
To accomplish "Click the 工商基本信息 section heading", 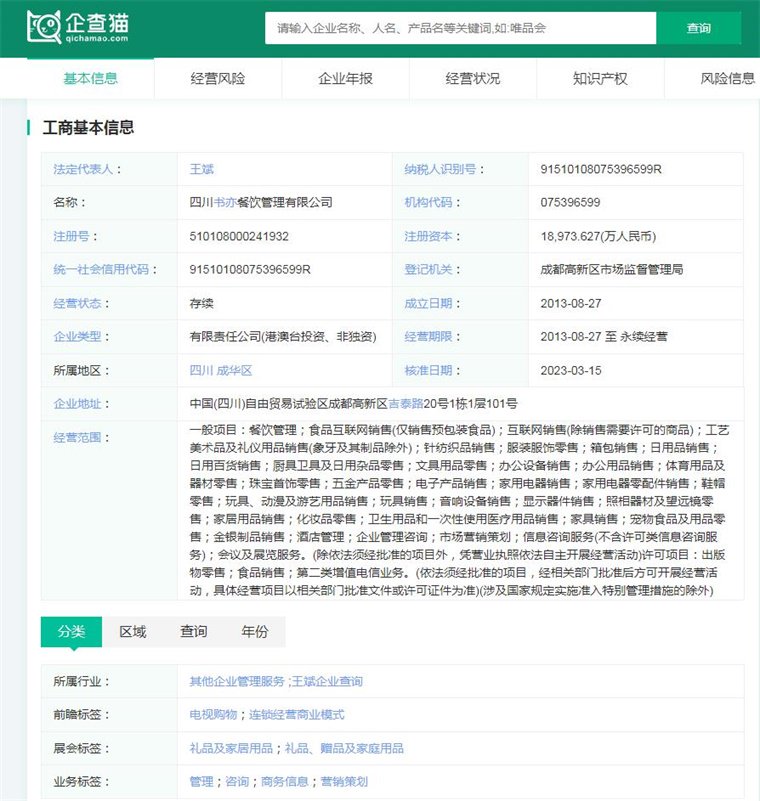I will coord(88,127).
